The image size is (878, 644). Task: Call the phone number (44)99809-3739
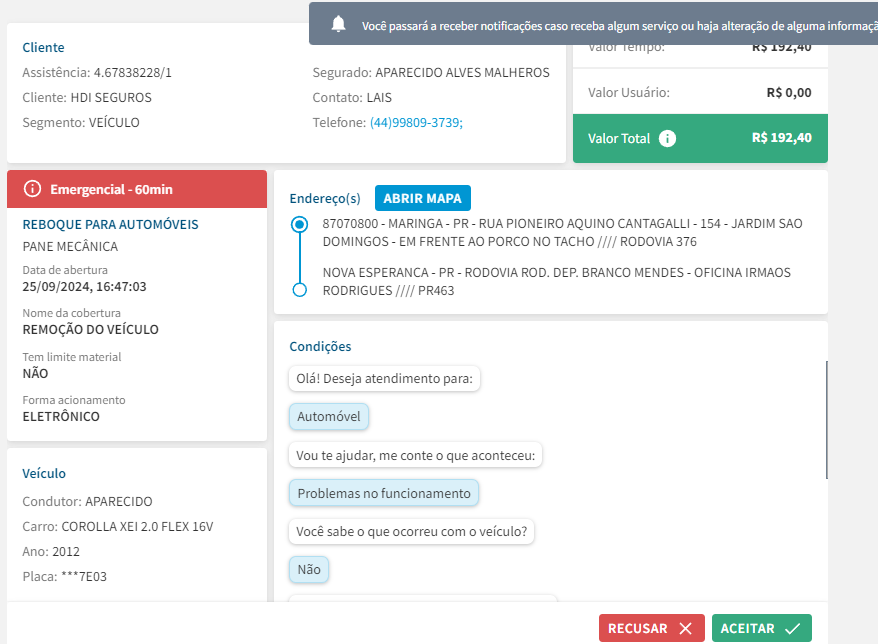tap(416, 123)
